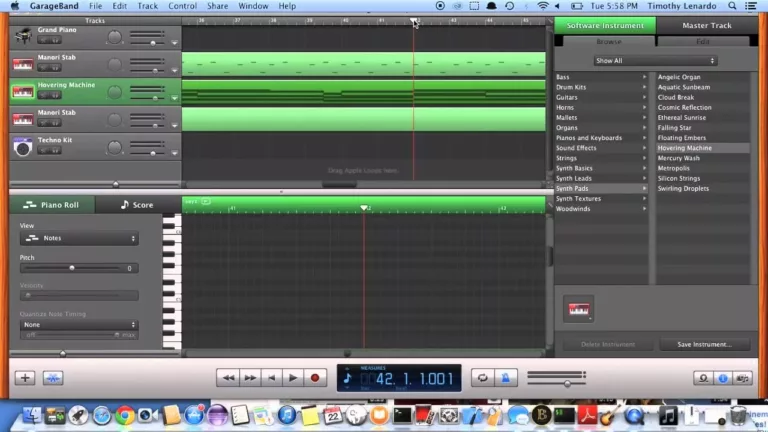768x432 pixels.
Task: Switch to the Score tab
Action: (x=138, y=205)
